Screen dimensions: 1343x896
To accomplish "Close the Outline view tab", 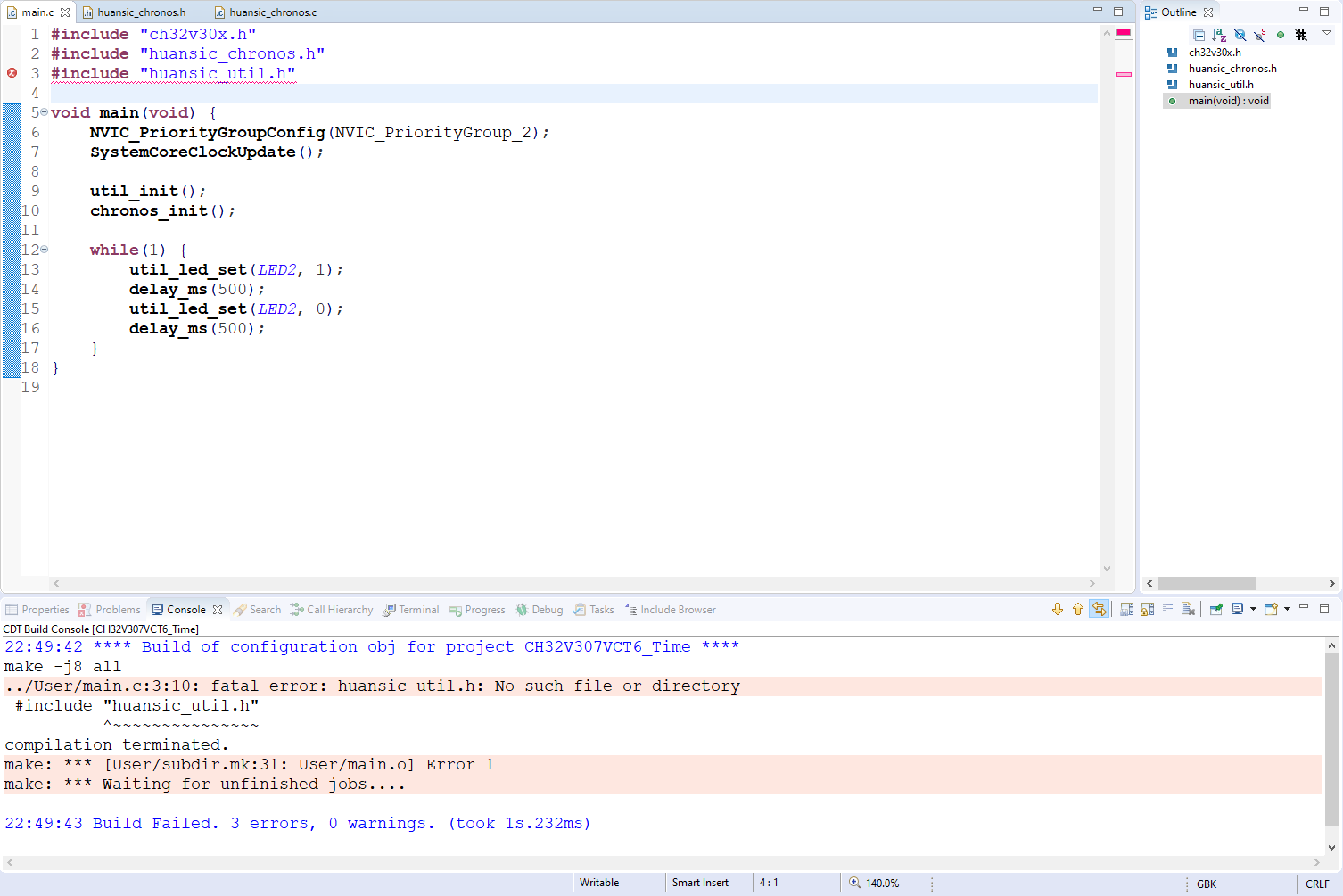I will point(1208,12).
